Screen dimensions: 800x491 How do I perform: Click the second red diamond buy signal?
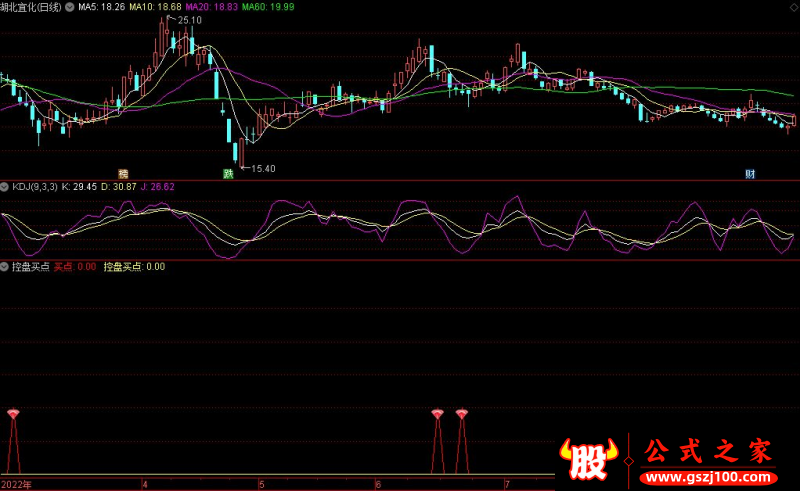[x=437, y=413]
